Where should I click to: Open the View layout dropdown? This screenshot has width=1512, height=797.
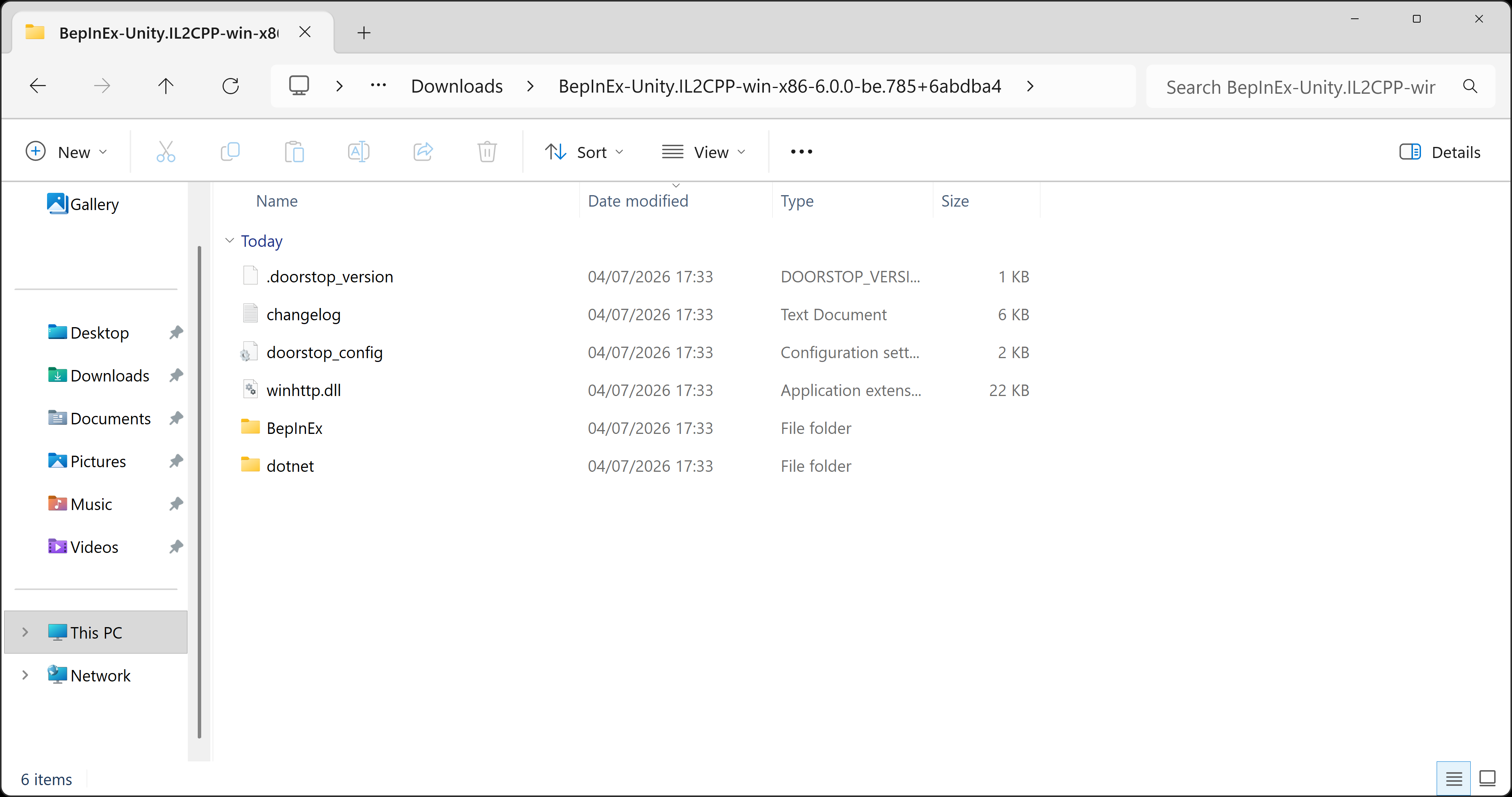pyautogui.click(x=704, y=152)
